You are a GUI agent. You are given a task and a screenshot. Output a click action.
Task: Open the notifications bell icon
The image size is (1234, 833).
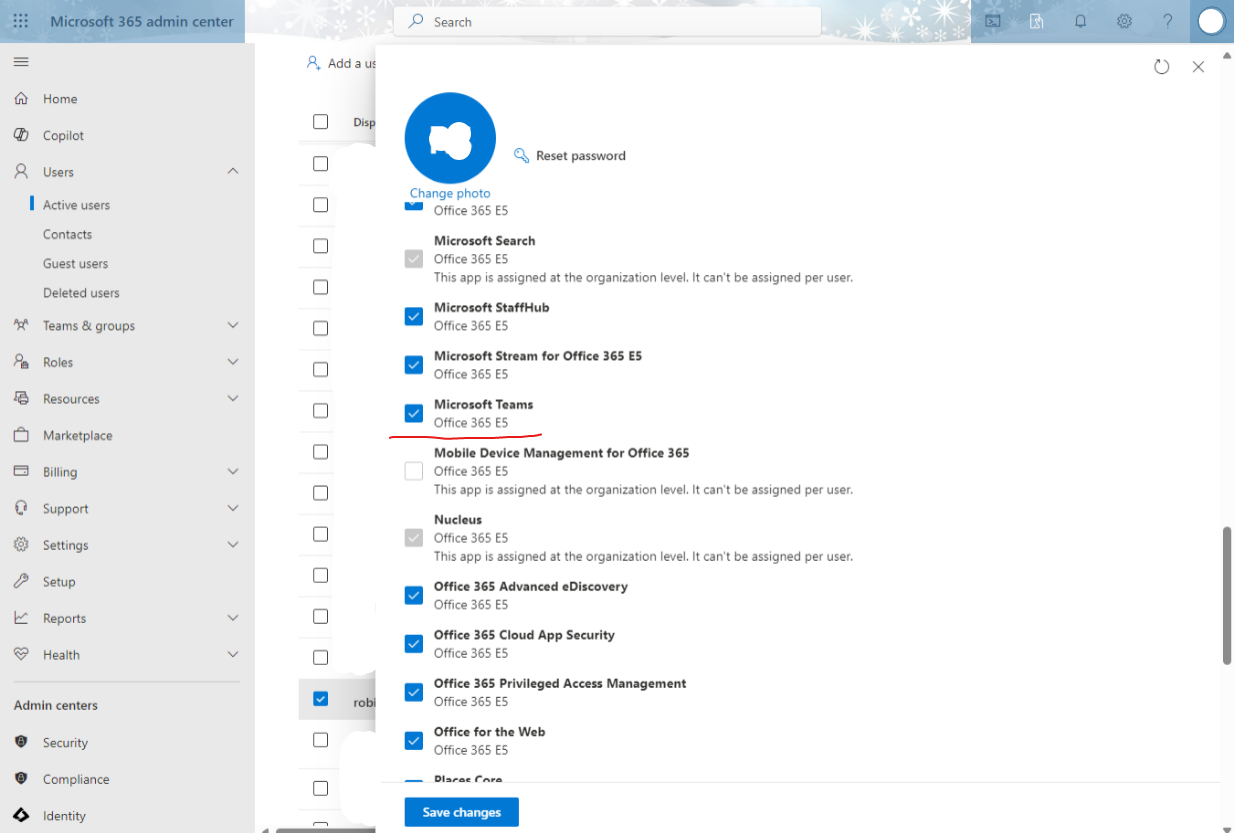(x=1080, y=21)
